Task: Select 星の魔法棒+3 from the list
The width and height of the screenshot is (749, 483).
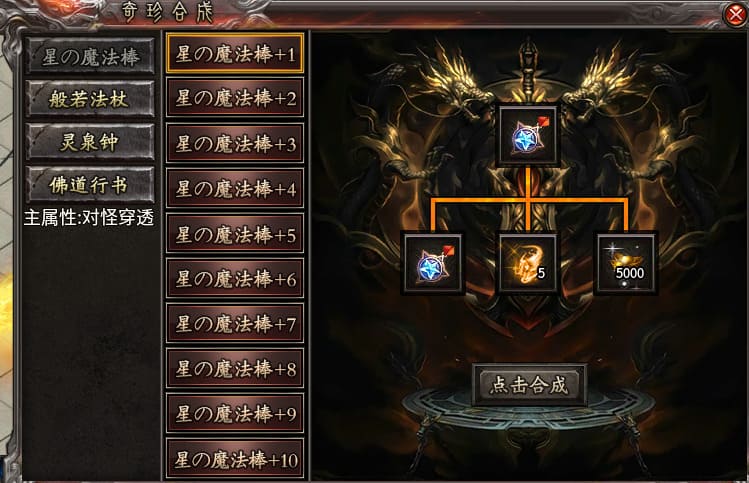Action: 235,143
